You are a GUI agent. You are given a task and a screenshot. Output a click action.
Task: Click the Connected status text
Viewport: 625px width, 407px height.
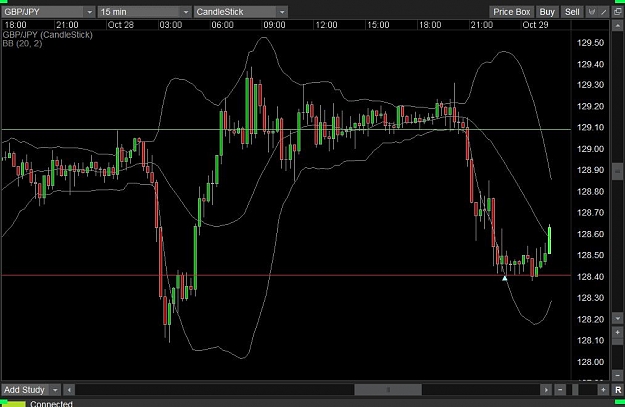[51, 403]
